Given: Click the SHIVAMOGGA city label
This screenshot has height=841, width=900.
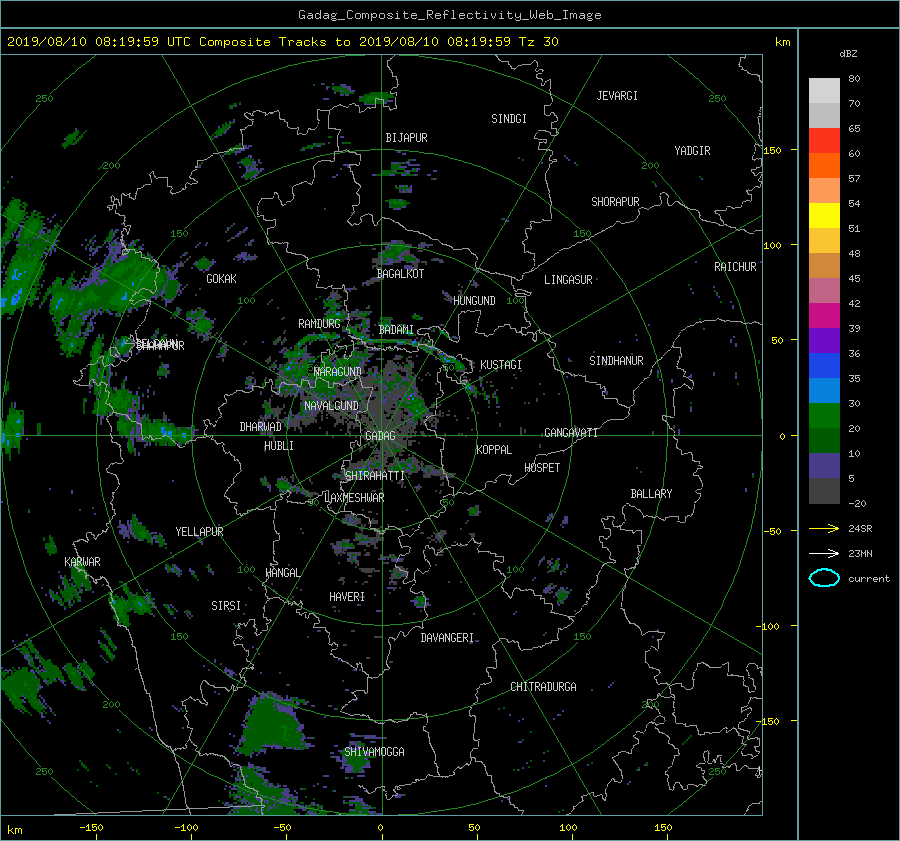Looking at the screenshot, I should tap(374, 752).
